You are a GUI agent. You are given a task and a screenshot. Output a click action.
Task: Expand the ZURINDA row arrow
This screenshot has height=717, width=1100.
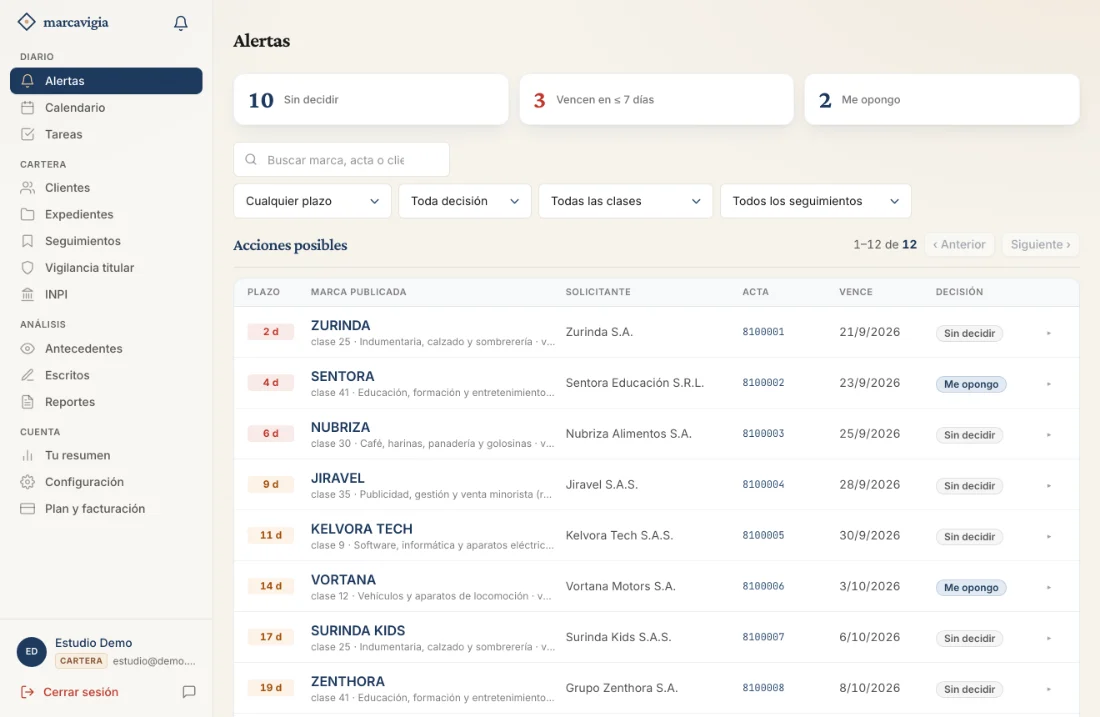coord(1049,333)
